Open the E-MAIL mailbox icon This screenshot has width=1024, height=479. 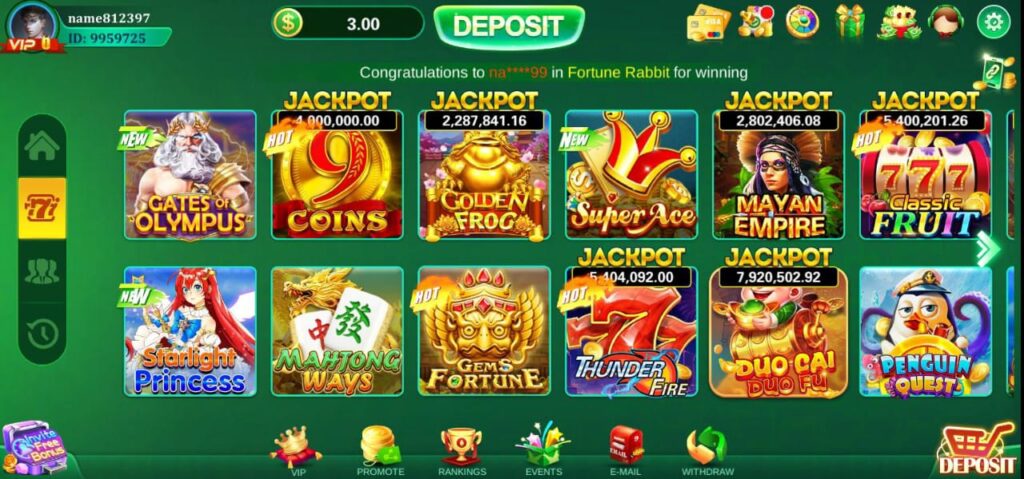coord(626,445)
